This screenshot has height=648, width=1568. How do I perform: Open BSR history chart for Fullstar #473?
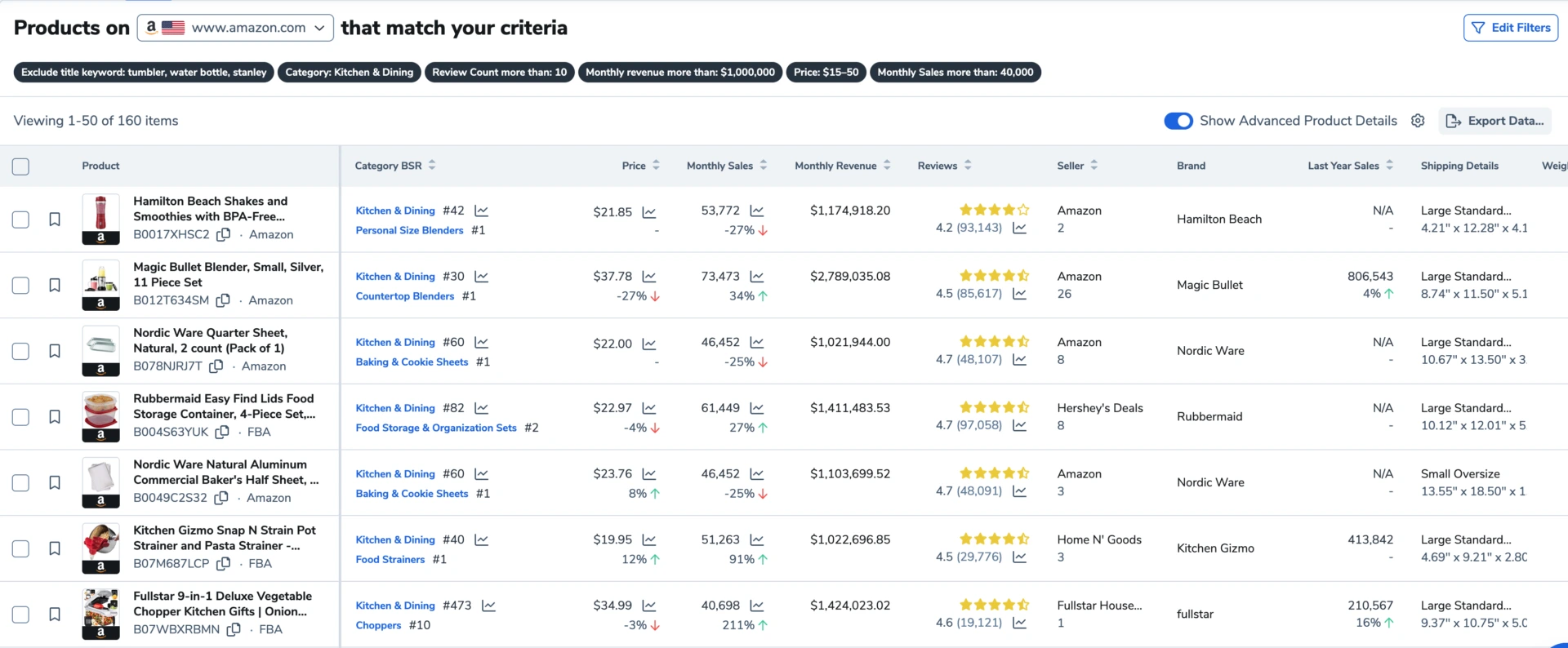tap(488, 606)
